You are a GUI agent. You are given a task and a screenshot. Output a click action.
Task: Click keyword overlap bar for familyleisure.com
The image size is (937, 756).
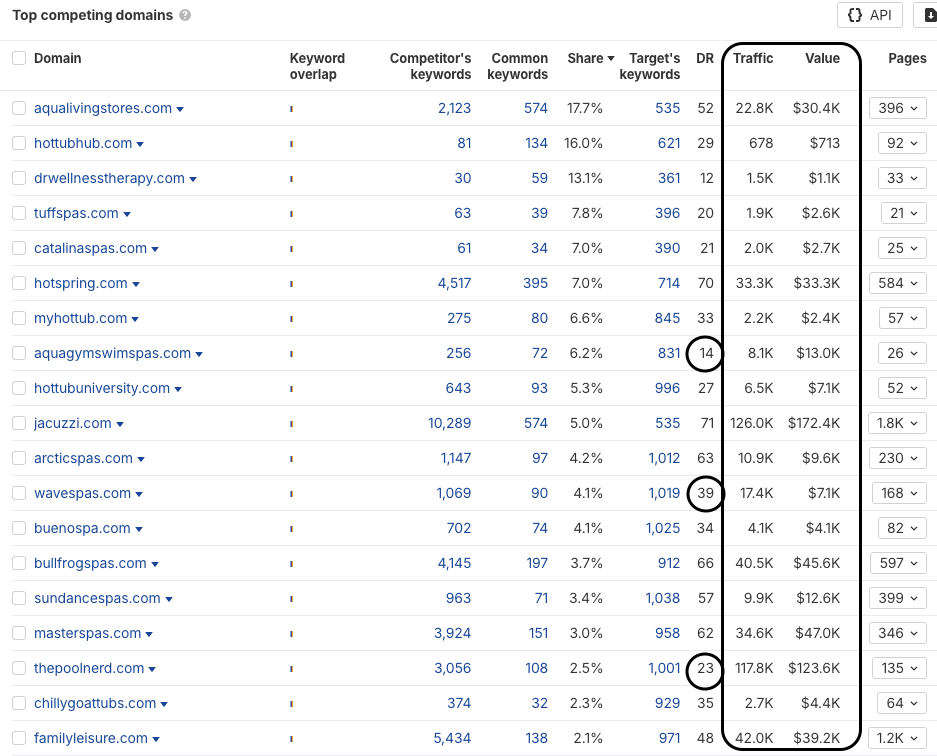point(292,739)
